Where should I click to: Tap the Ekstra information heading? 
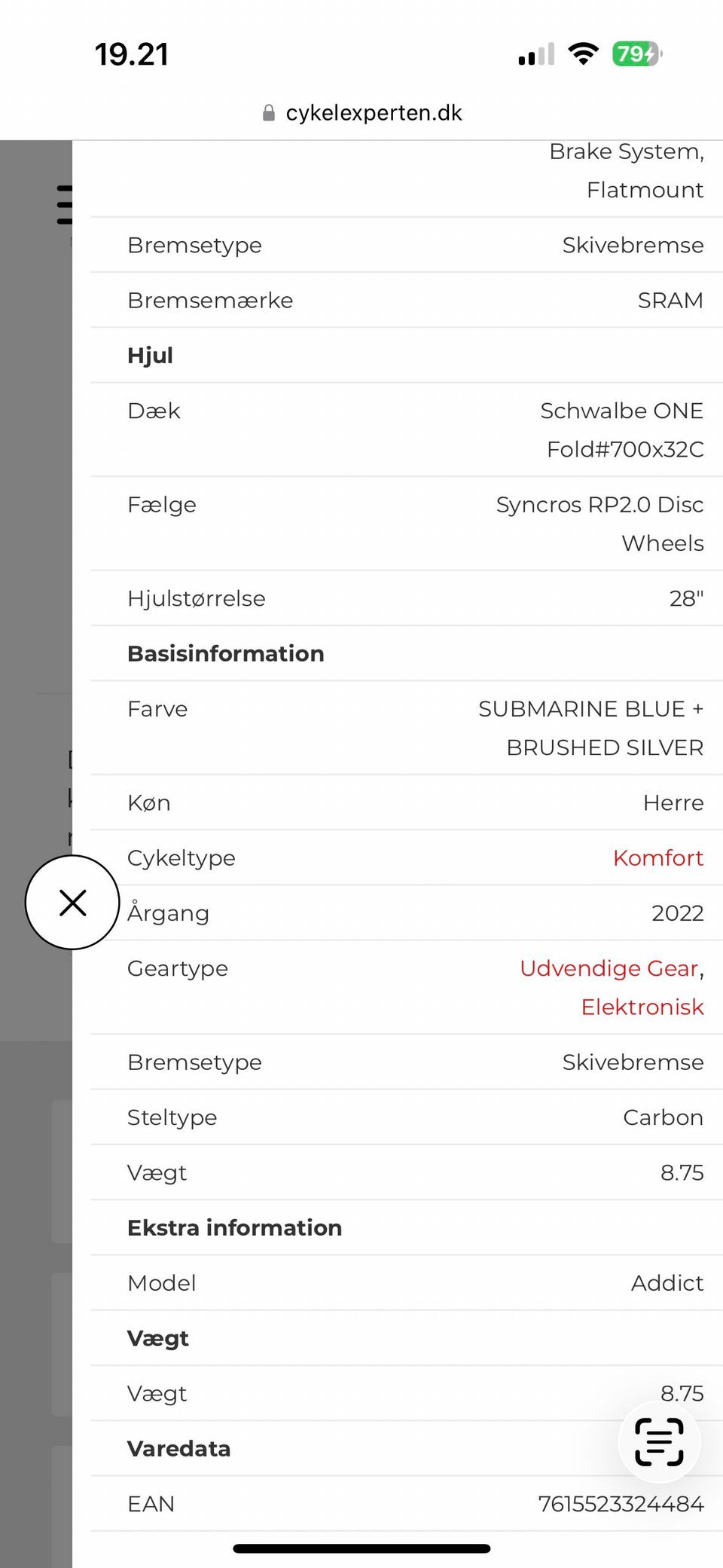click(x=234, y=1227)
